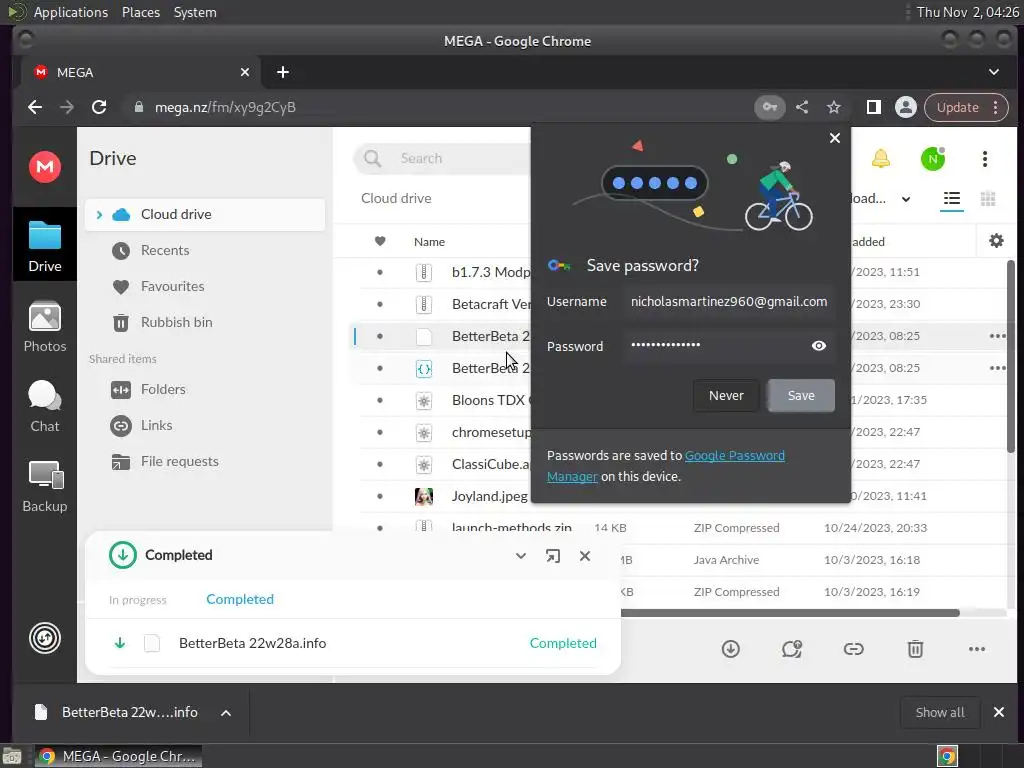Go back in browser history
The image size is (1024, 768).
tap(35, 107)
